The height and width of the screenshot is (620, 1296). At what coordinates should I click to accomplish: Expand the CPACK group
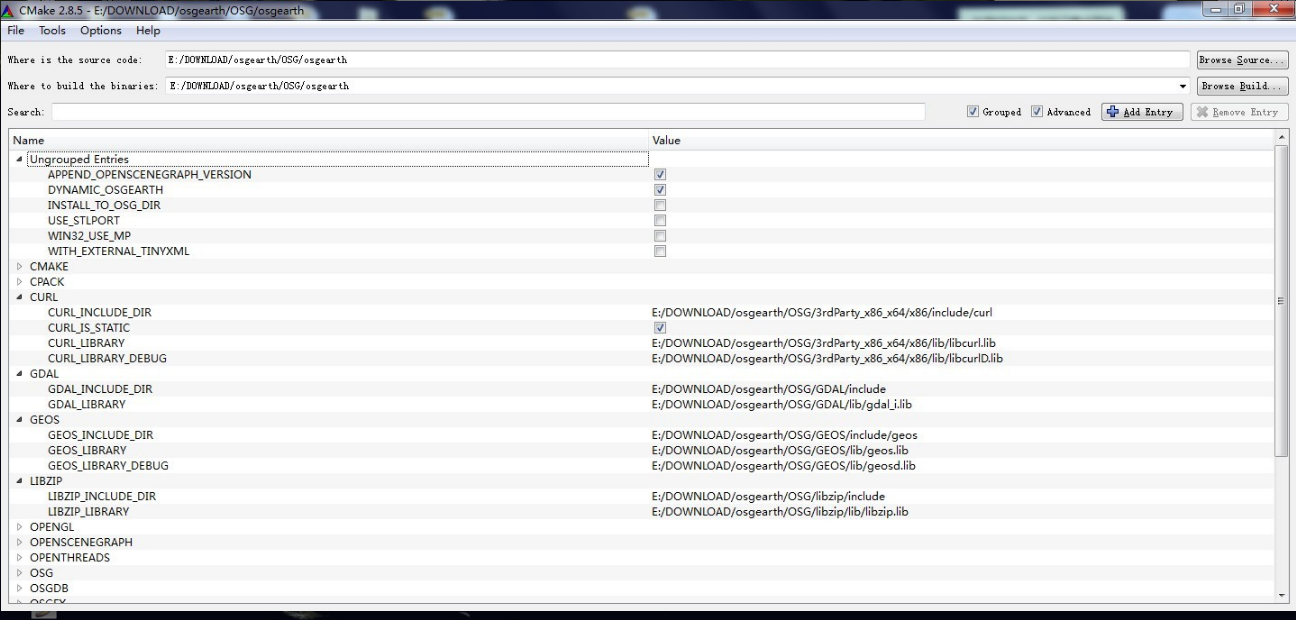21,282
